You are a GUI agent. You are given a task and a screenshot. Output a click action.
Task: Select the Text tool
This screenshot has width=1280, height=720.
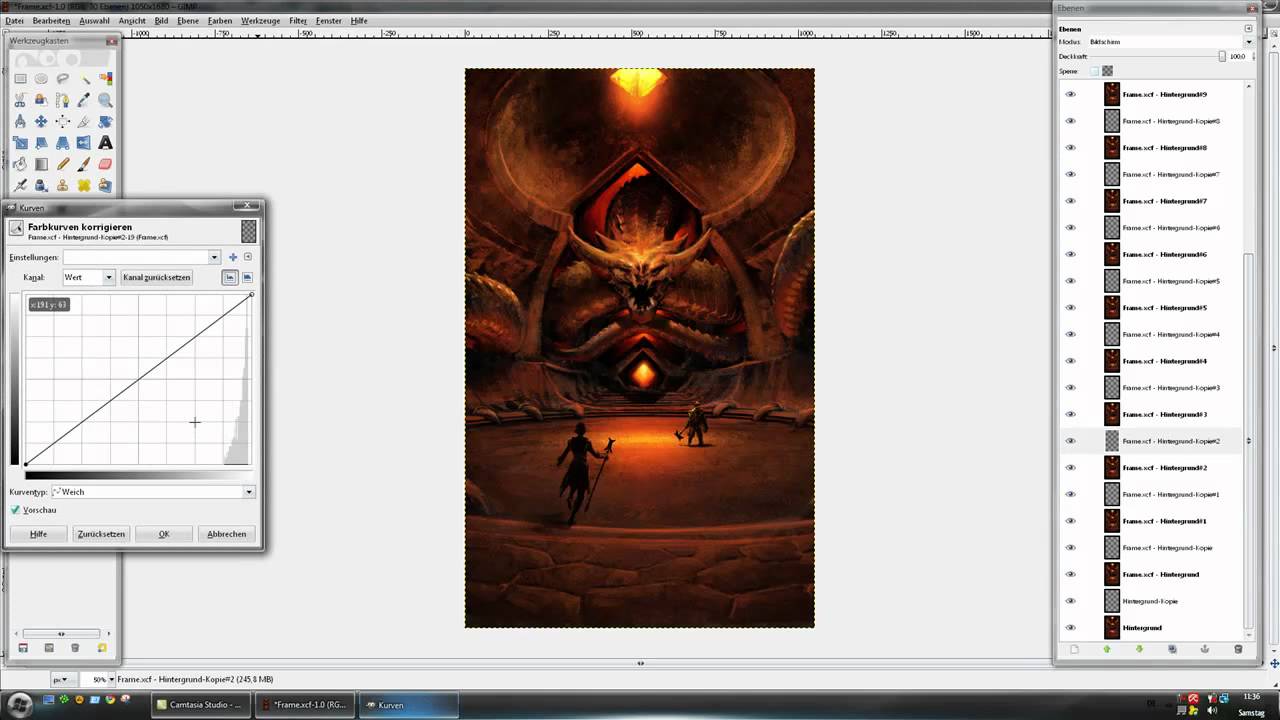(x=105, y=143)
